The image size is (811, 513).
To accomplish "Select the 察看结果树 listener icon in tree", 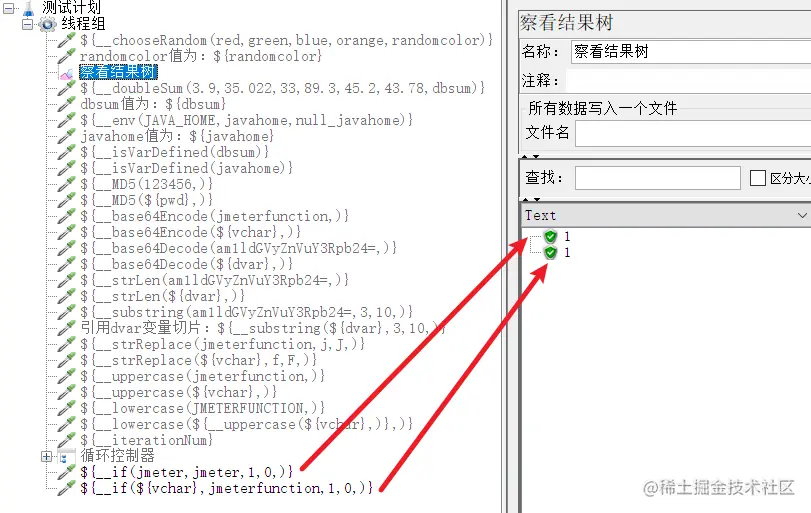I will (67, 72).
